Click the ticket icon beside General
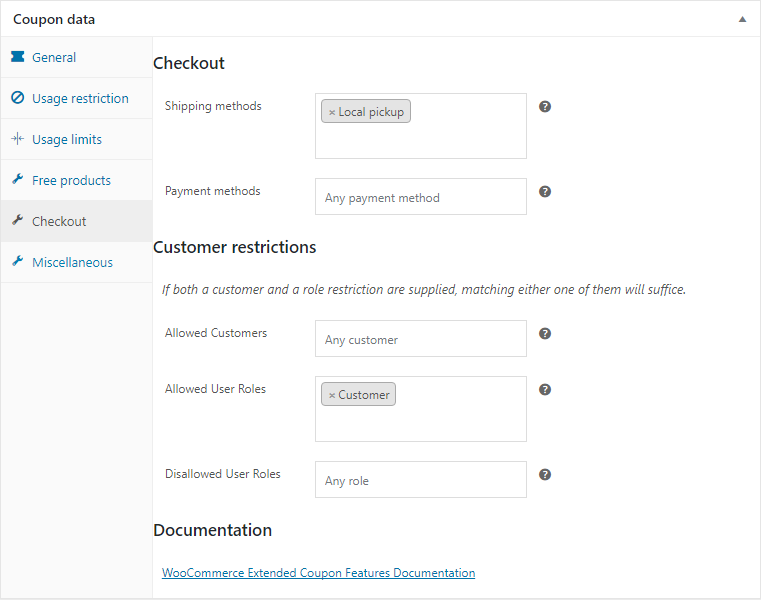Viewport: 761px width, 600px height. [17, 57]
